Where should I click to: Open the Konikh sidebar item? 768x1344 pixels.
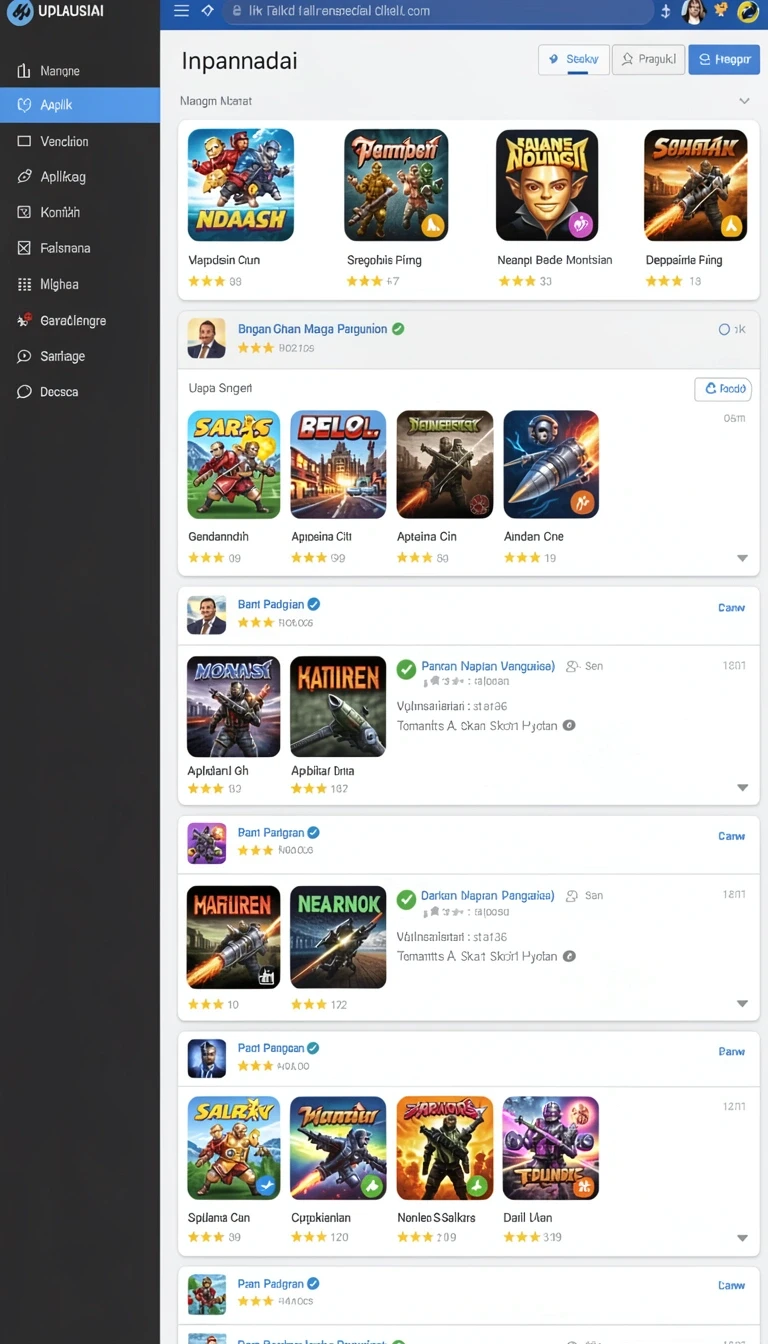pyautogui.click(x=80, y=212)
